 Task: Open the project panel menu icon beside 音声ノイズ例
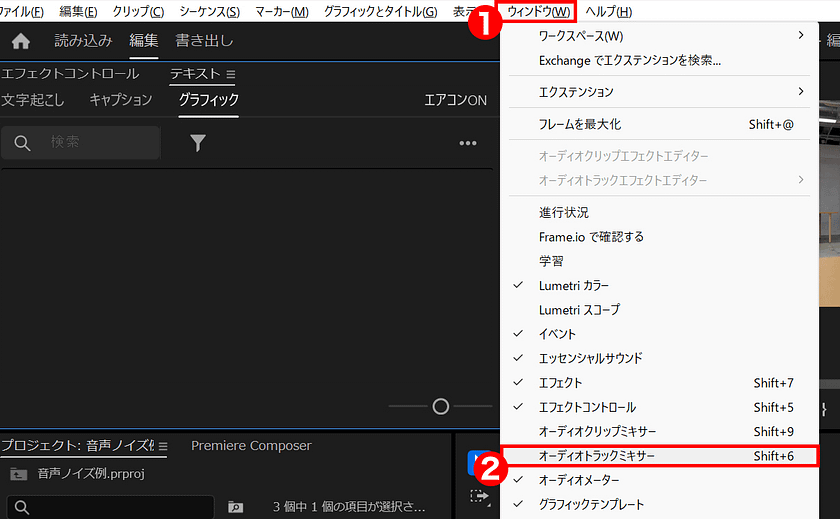[x=163, y=446]
